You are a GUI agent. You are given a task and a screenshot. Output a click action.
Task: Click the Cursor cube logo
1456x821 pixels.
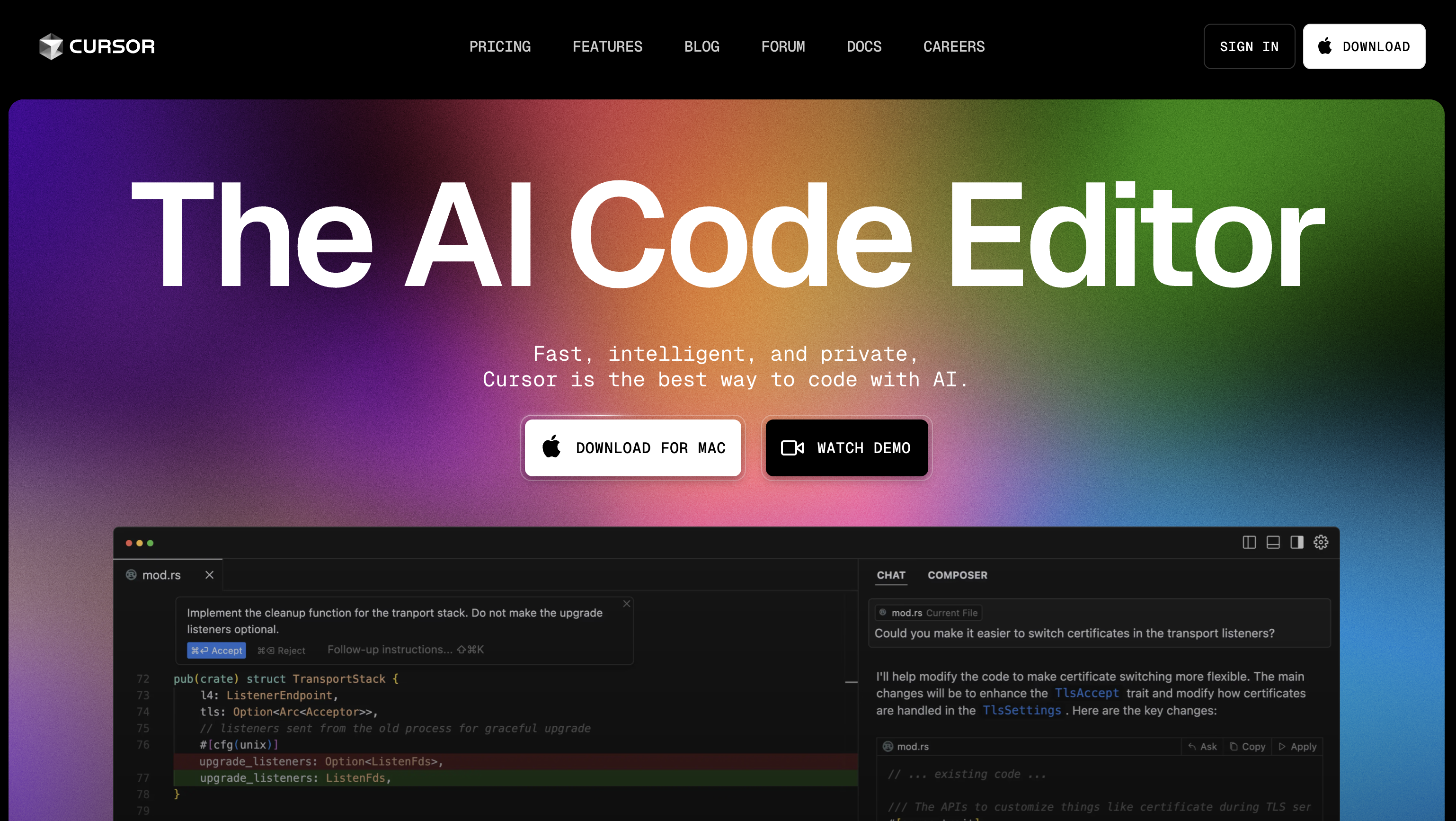point(51,46)
